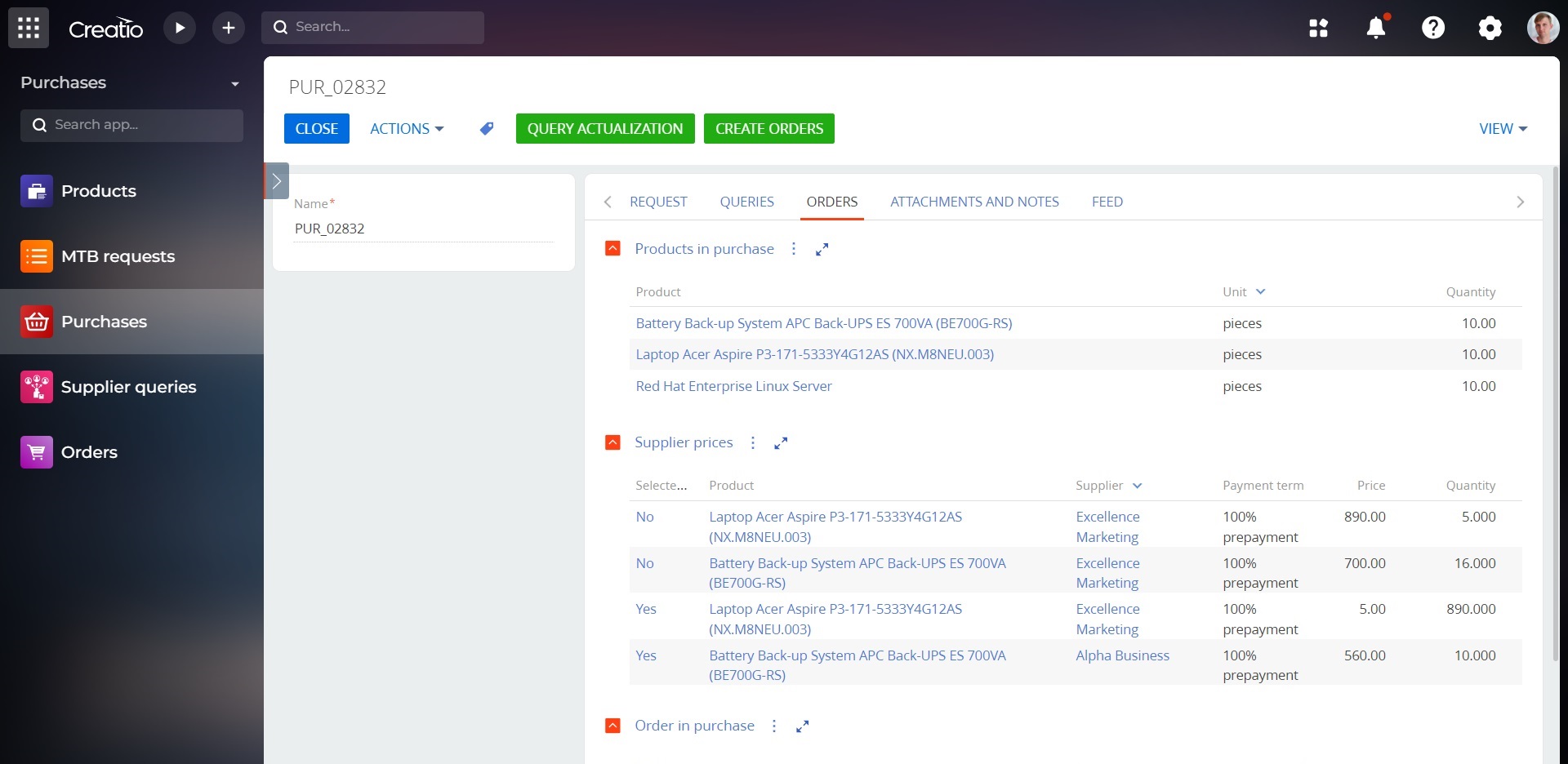Click the Name field PUR_02832
The width and height of the screenshot is (1568, 764).
tap(423, 229)
